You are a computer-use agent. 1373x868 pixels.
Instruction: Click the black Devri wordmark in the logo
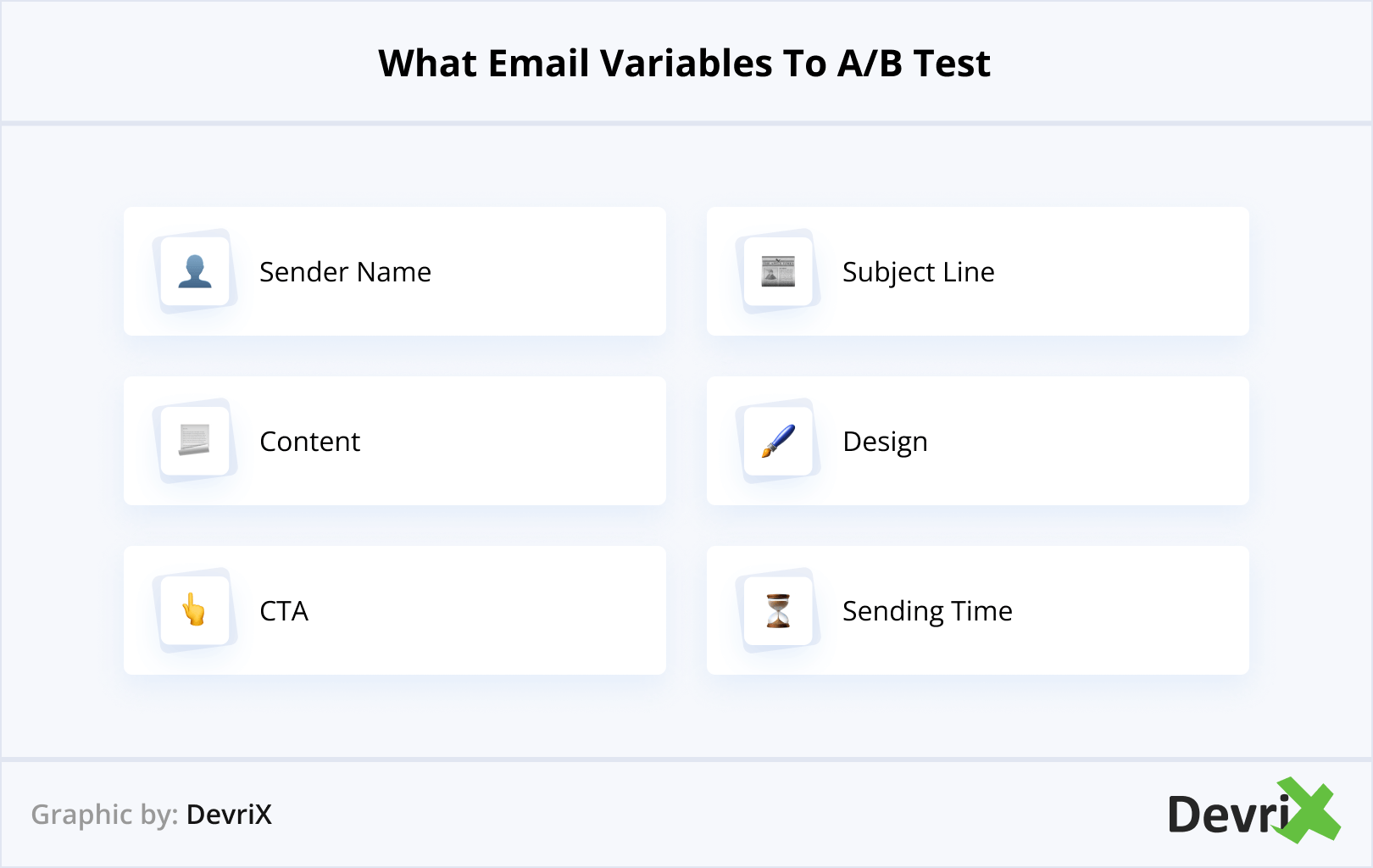point(1226,815)
